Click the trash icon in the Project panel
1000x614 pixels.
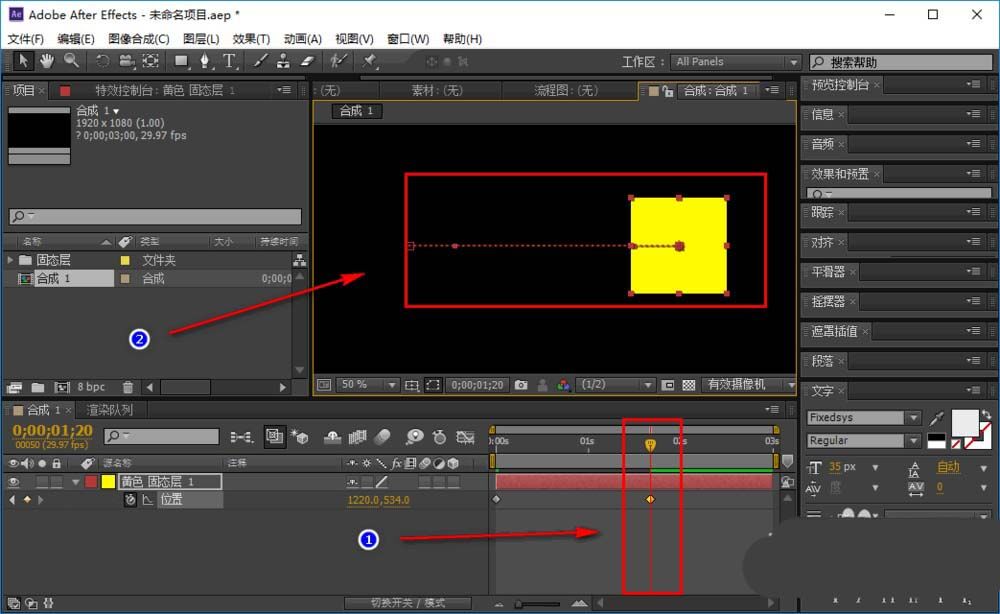(128, 387)
